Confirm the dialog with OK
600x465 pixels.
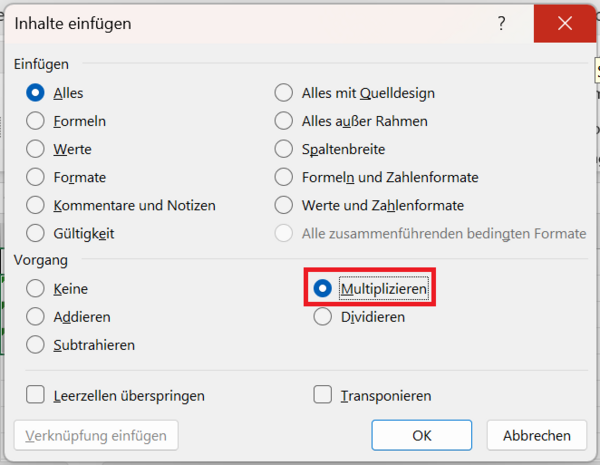(422, 436)
